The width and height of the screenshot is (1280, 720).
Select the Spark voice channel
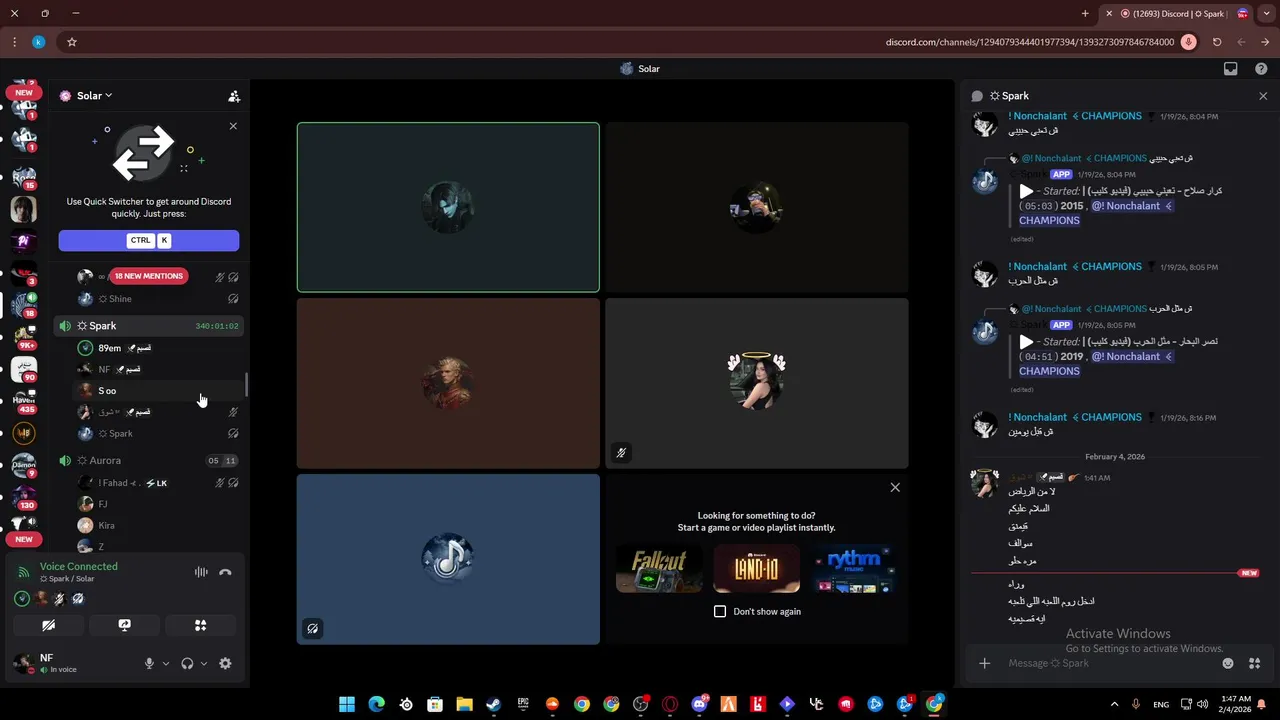tap(148, 326)
